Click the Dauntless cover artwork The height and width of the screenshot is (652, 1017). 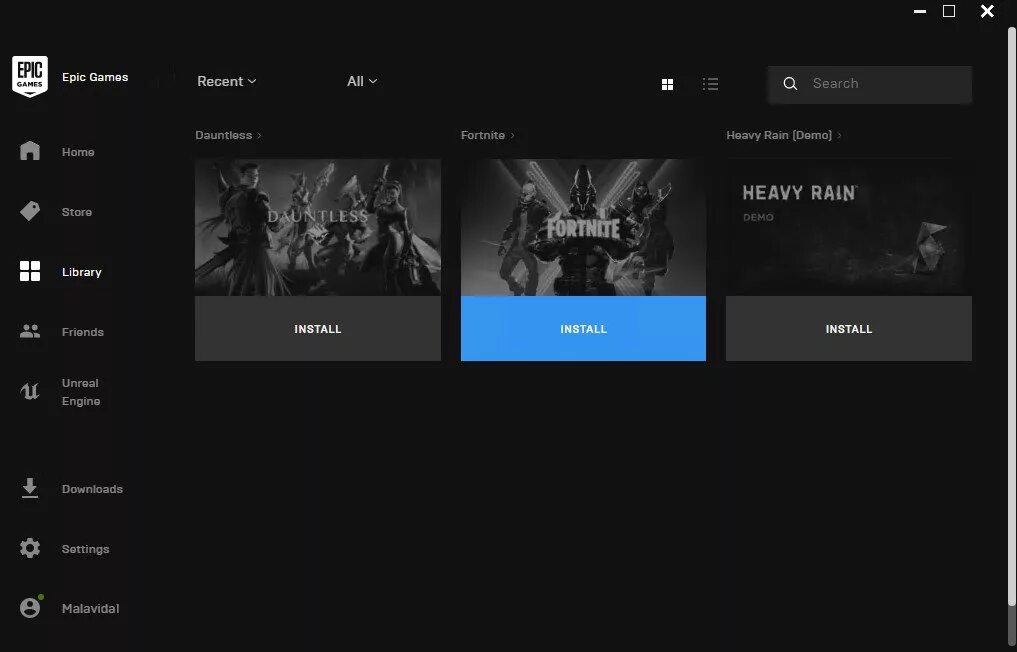pyautogui.click(x=318, y=228)
